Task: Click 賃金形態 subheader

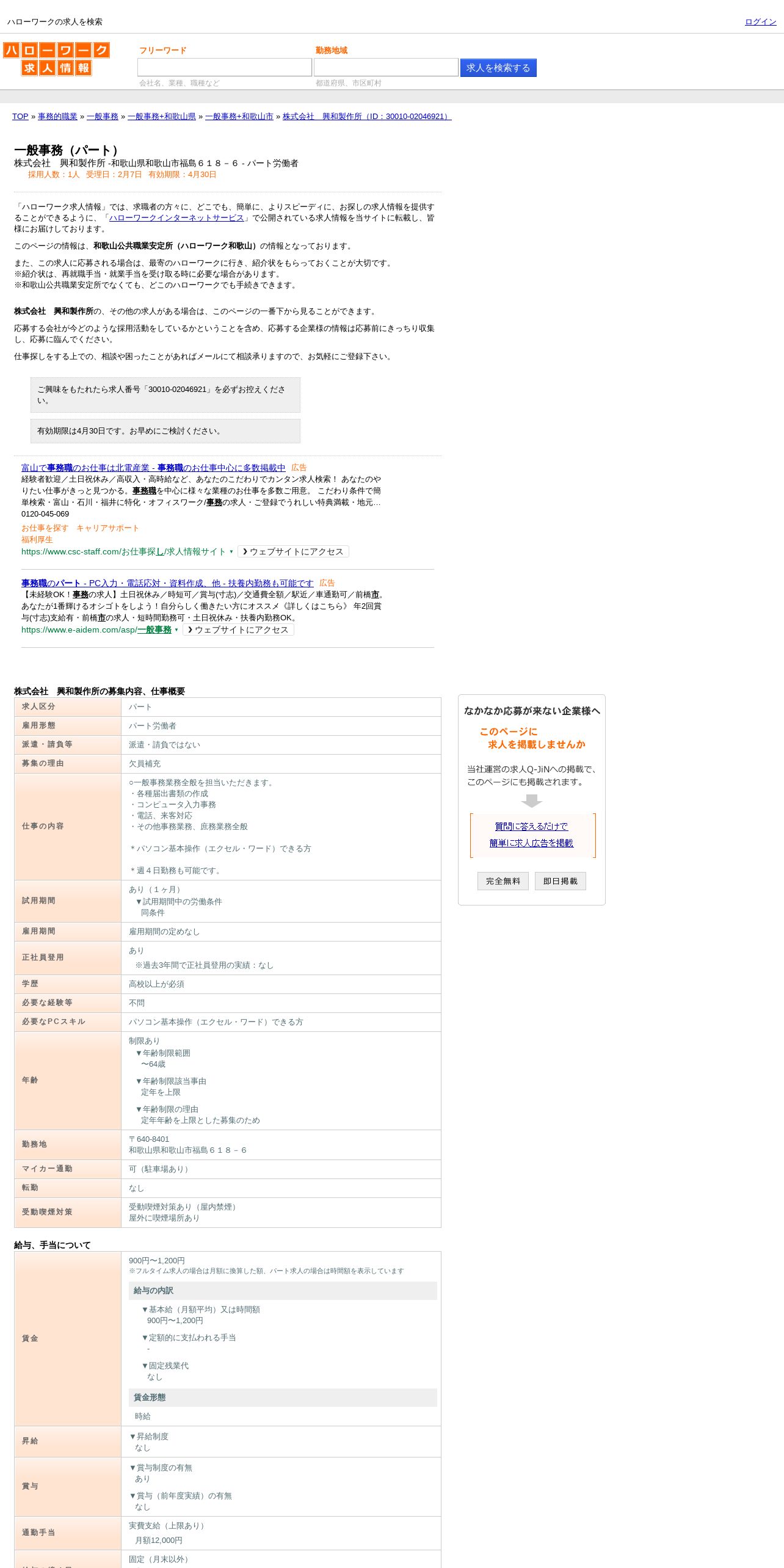Action: click(x=283, y=1398)
